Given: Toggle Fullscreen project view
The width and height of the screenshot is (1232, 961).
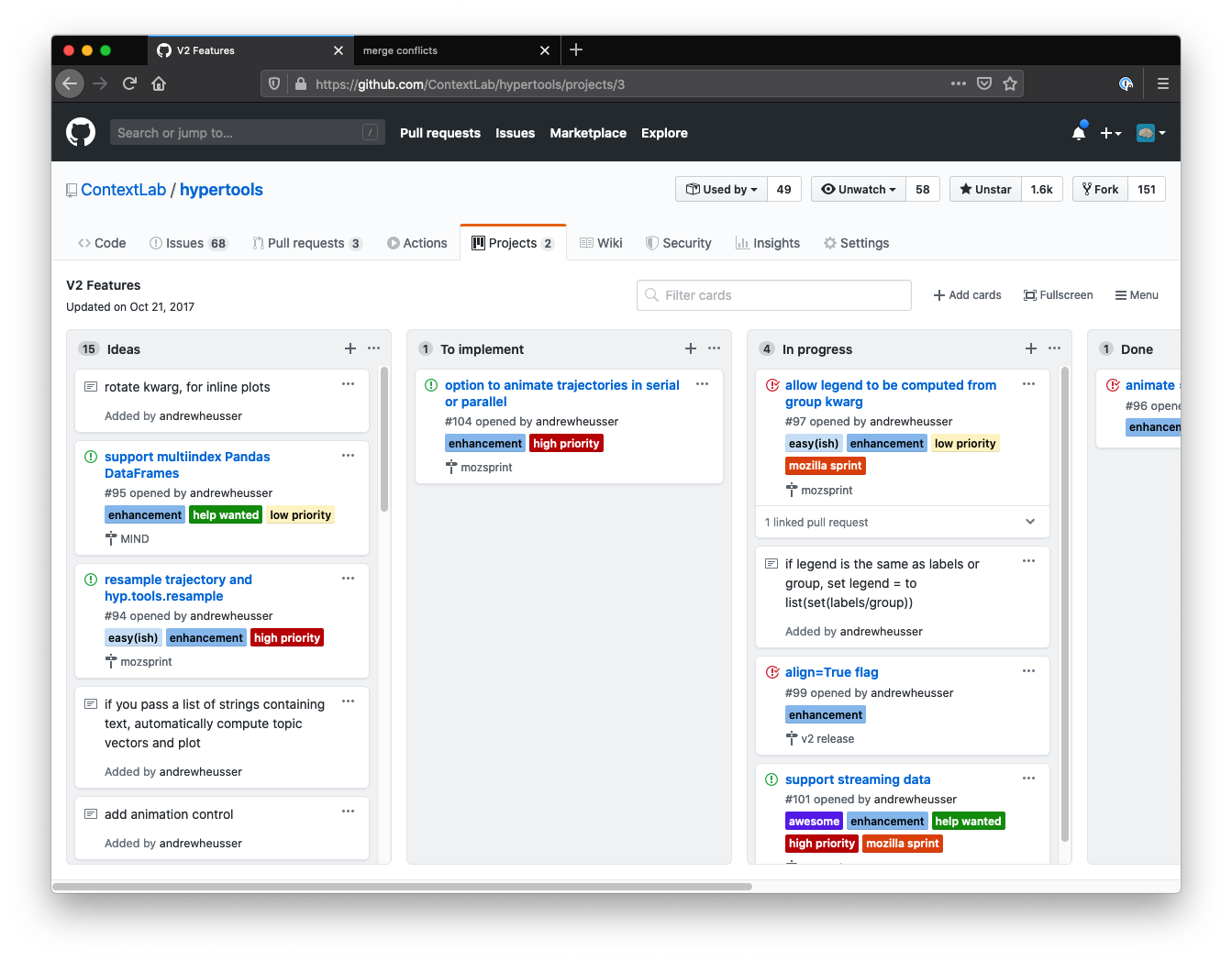Looking at the screenshot, I should [1059, 295].
